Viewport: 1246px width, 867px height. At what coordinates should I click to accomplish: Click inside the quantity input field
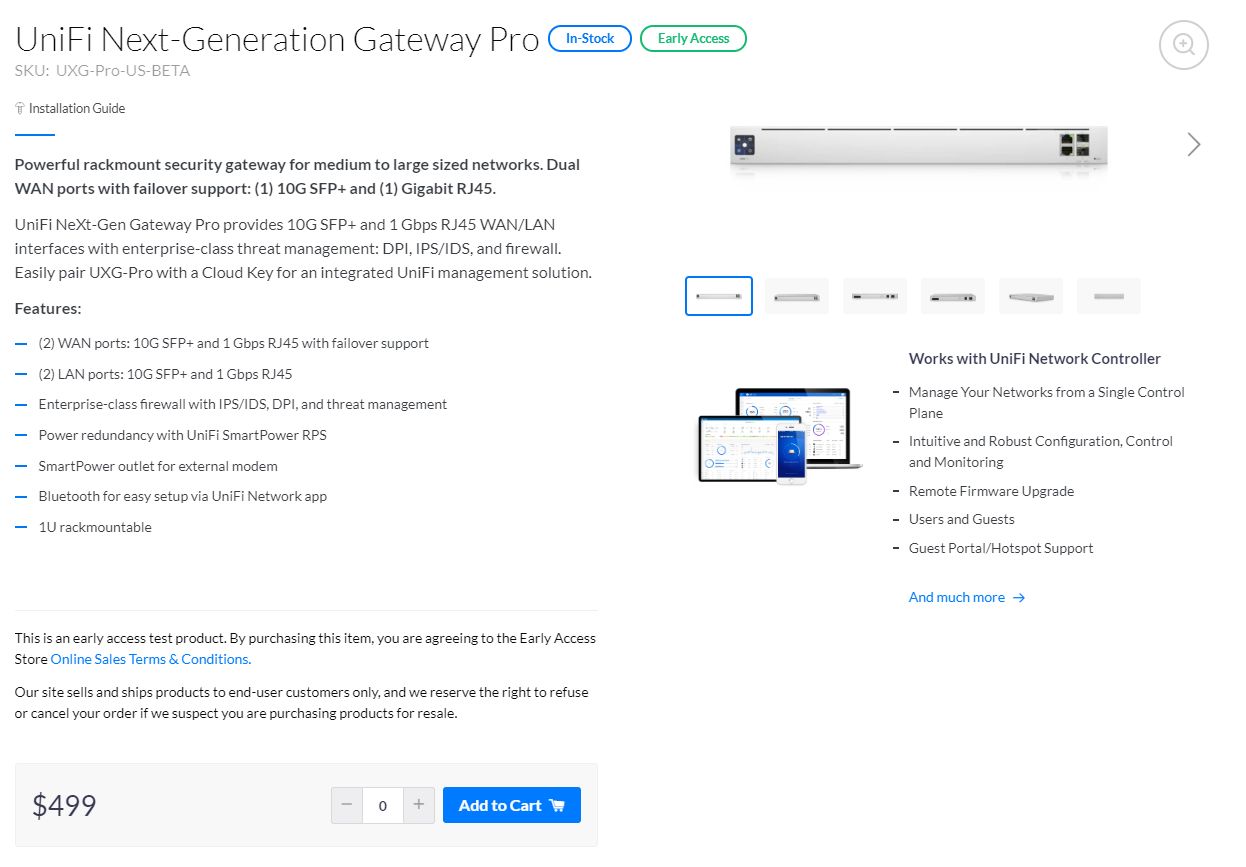tap(382, 805)
